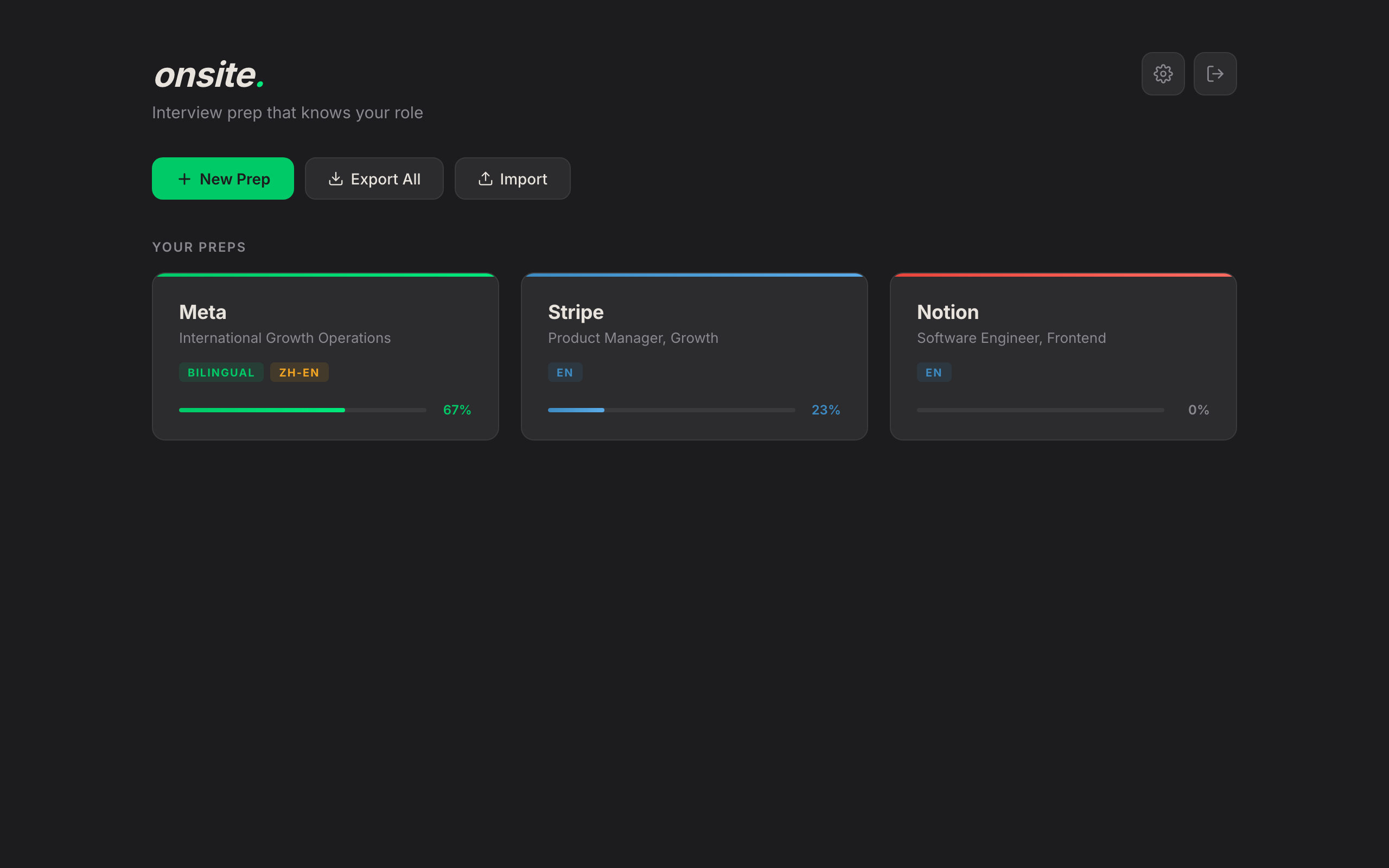Click 'Software Engineer, Frontend' role text

pos(1011,338)
